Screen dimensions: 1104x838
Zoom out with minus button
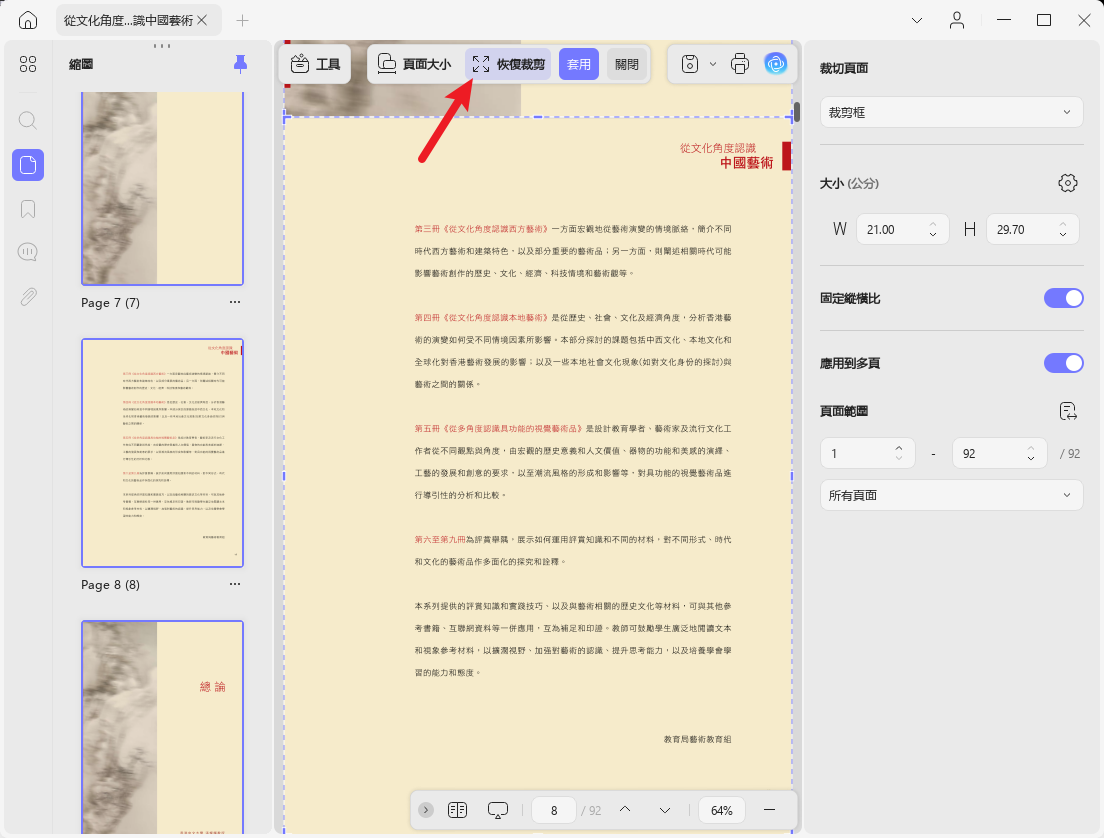pos(770,810)
